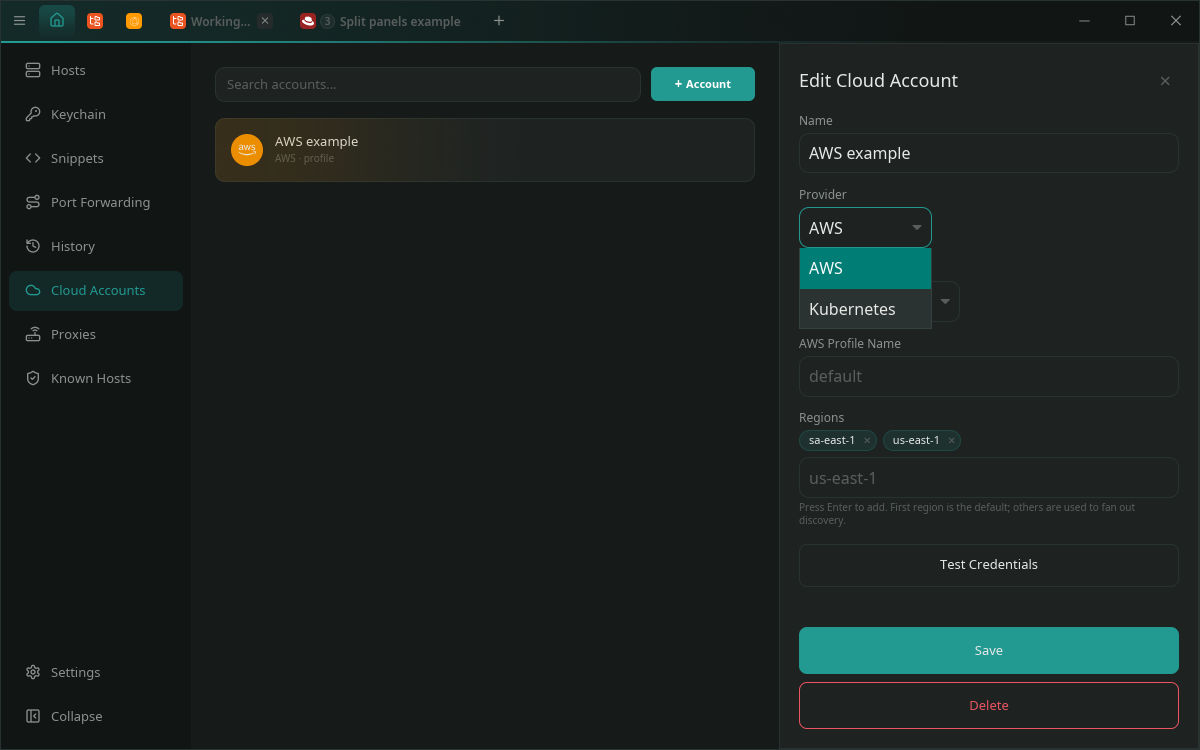The height and width of the screenshot is (750, 1200).
Task: Open Settings in the sidebar
Action: (x=96, y=672)
